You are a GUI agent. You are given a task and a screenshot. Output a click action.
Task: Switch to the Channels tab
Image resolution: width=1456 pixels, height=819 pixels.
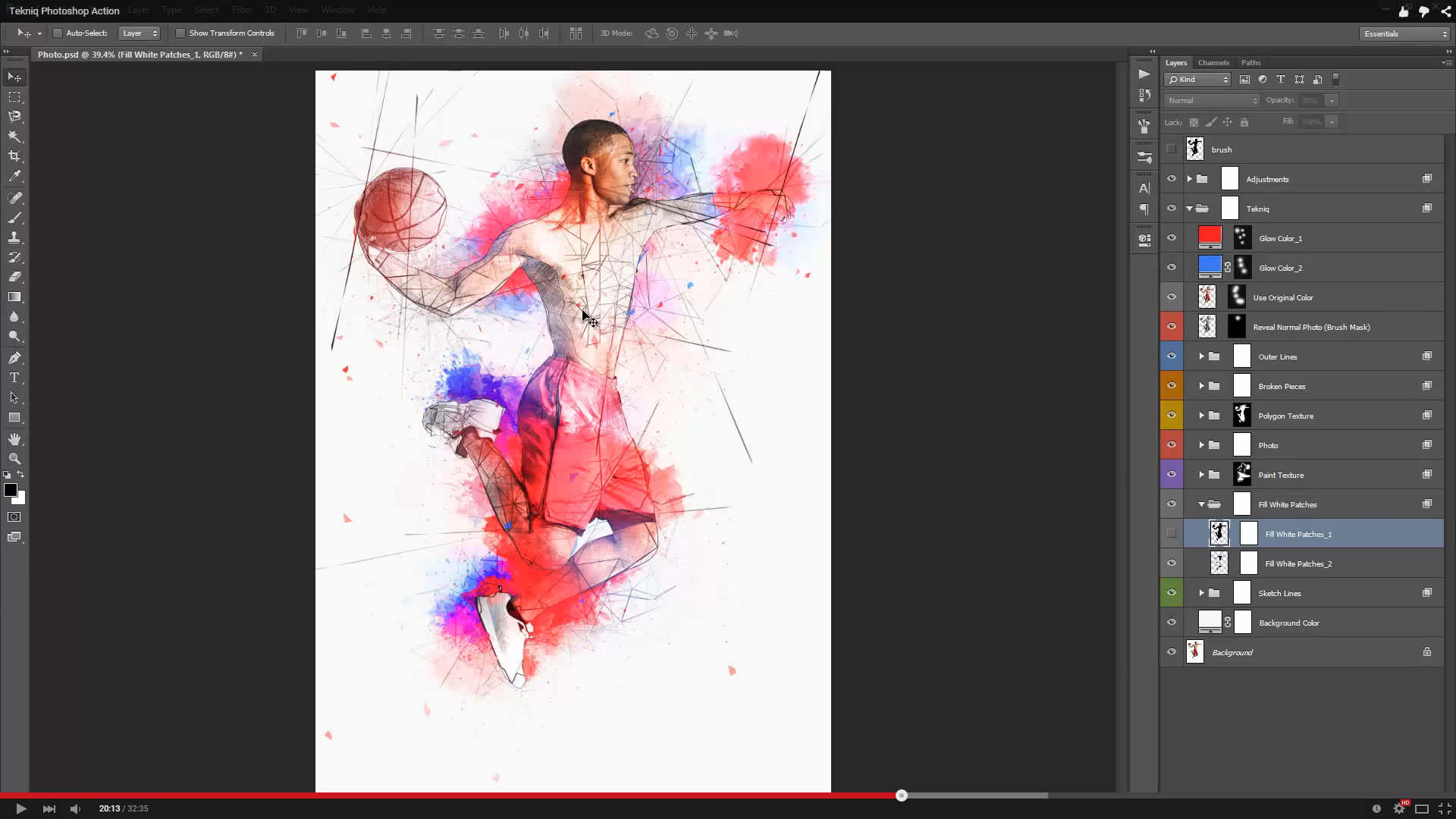point(1213,62)
